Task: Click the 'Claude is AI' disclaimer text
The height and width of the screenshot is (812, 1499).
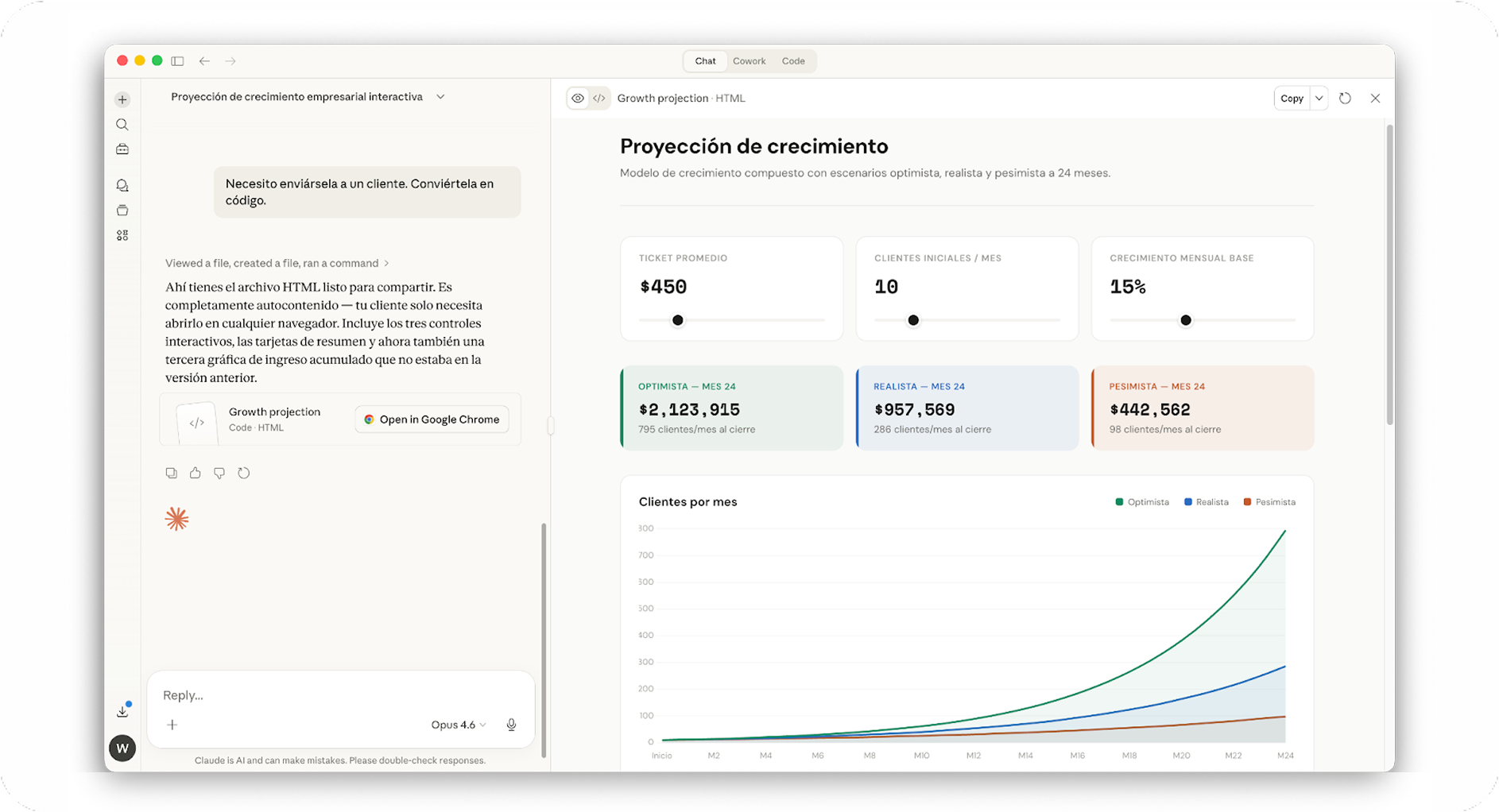Action: click(340, 760)
